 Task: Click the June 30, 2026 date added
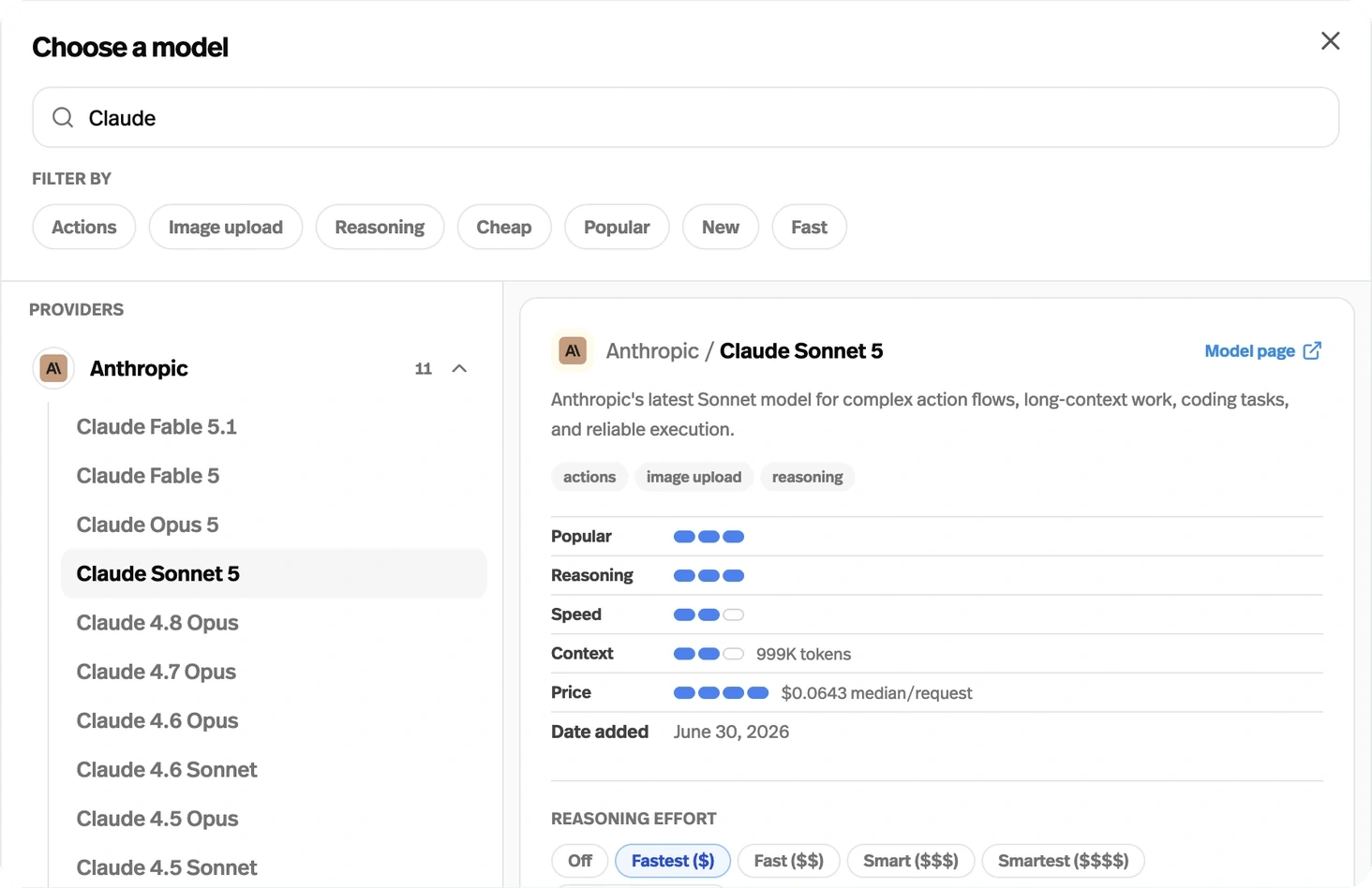pyautogui.click(x=731, y=732)
